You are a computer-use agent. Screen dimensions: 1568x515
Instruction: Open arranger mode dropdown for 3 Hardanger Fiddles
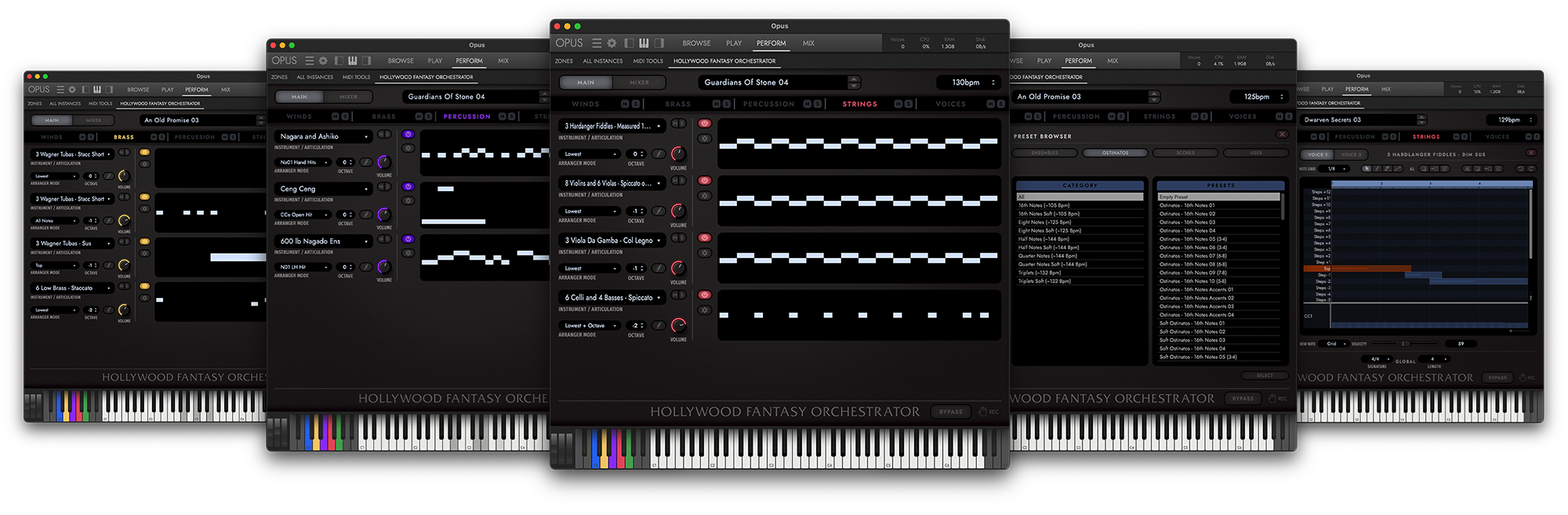(590, 154)
